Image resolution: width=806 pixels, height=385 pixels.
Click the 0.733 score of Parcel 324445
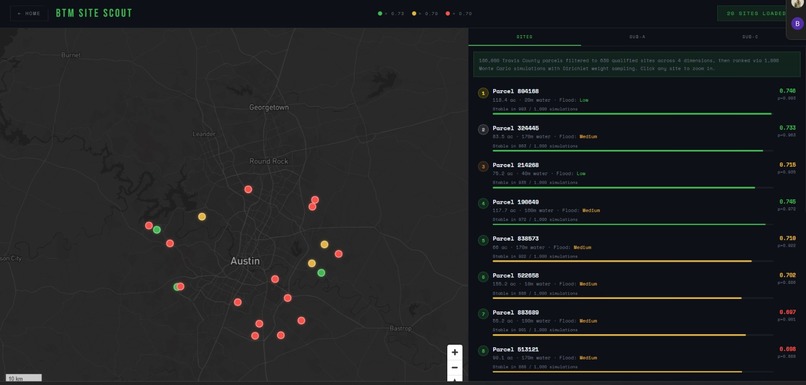point(787,127)
